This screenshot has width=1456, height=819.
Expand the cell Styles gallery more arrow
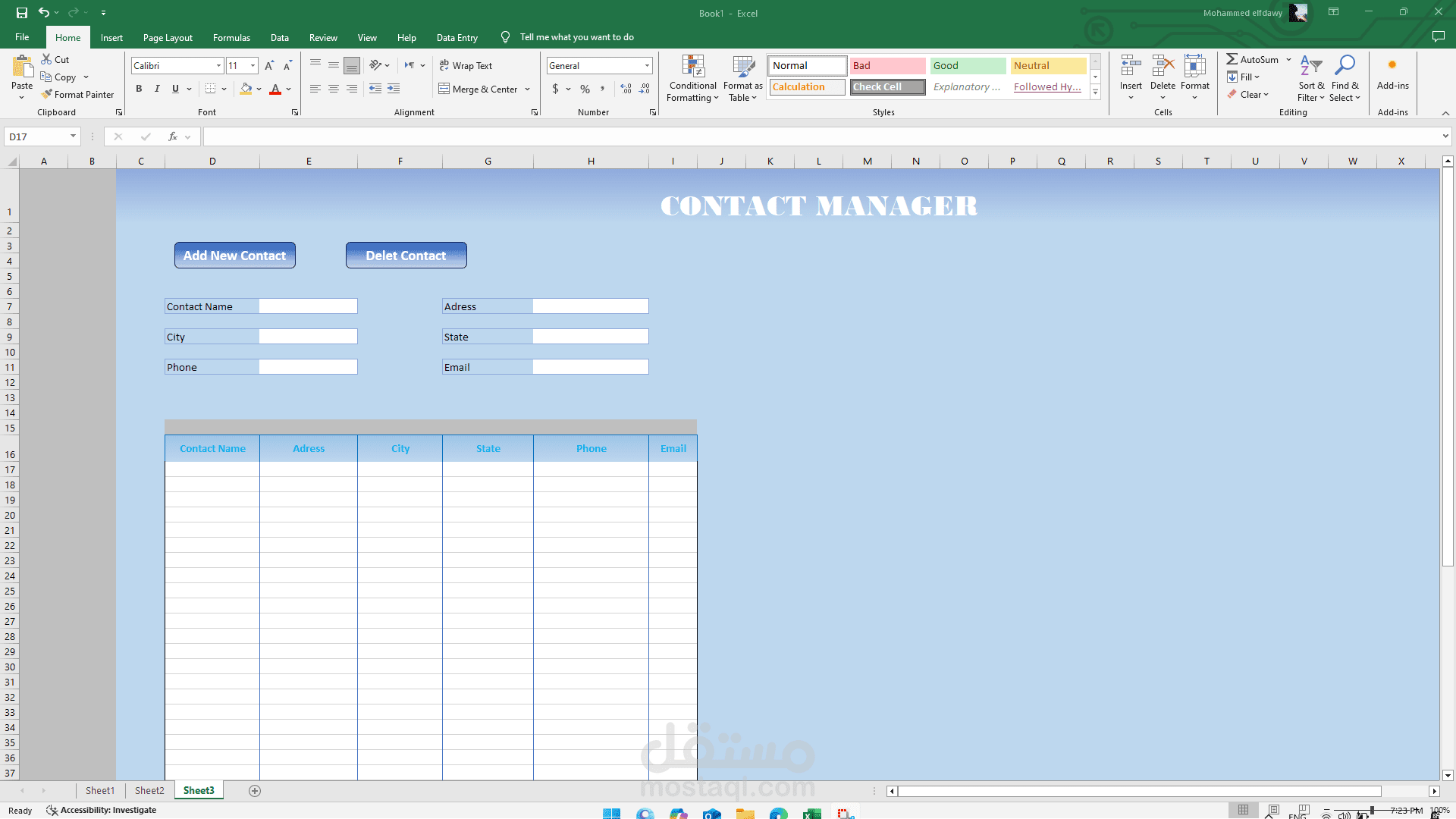[x=1095, y=93]
